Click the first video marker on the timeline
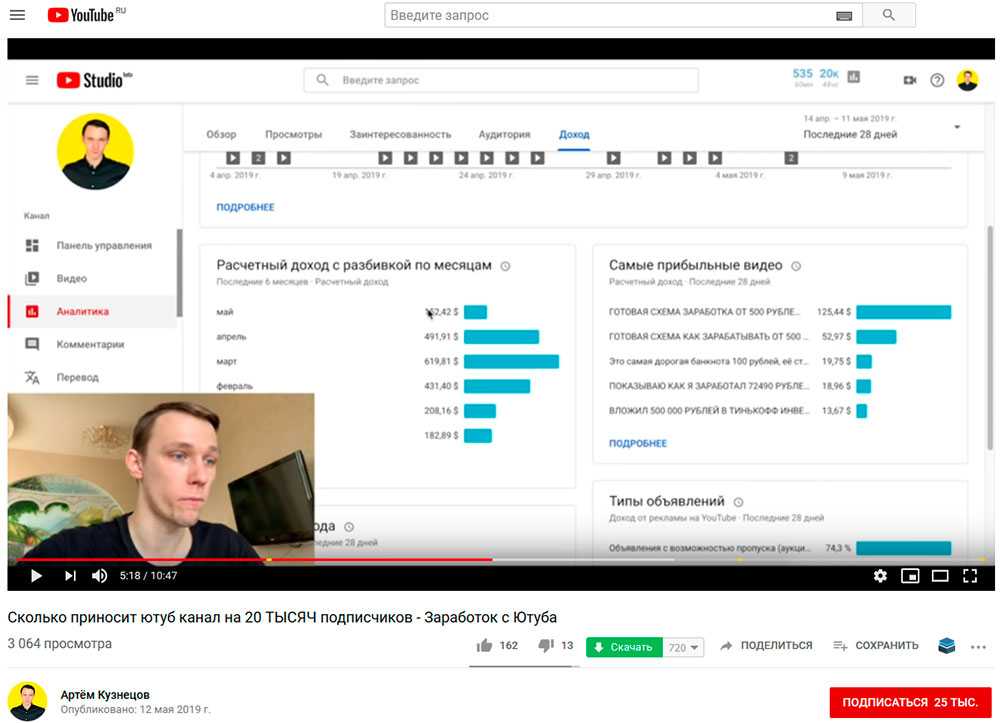The image size is (1000, 723). [x=233, y=157]
